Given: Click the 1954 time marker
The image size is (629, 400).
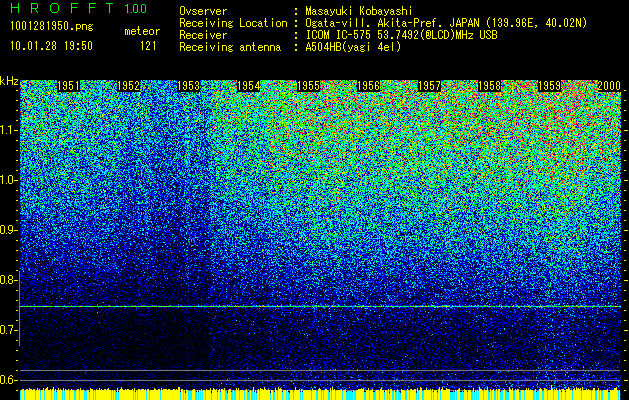Looking at the screenshot, I should point(249,86).
